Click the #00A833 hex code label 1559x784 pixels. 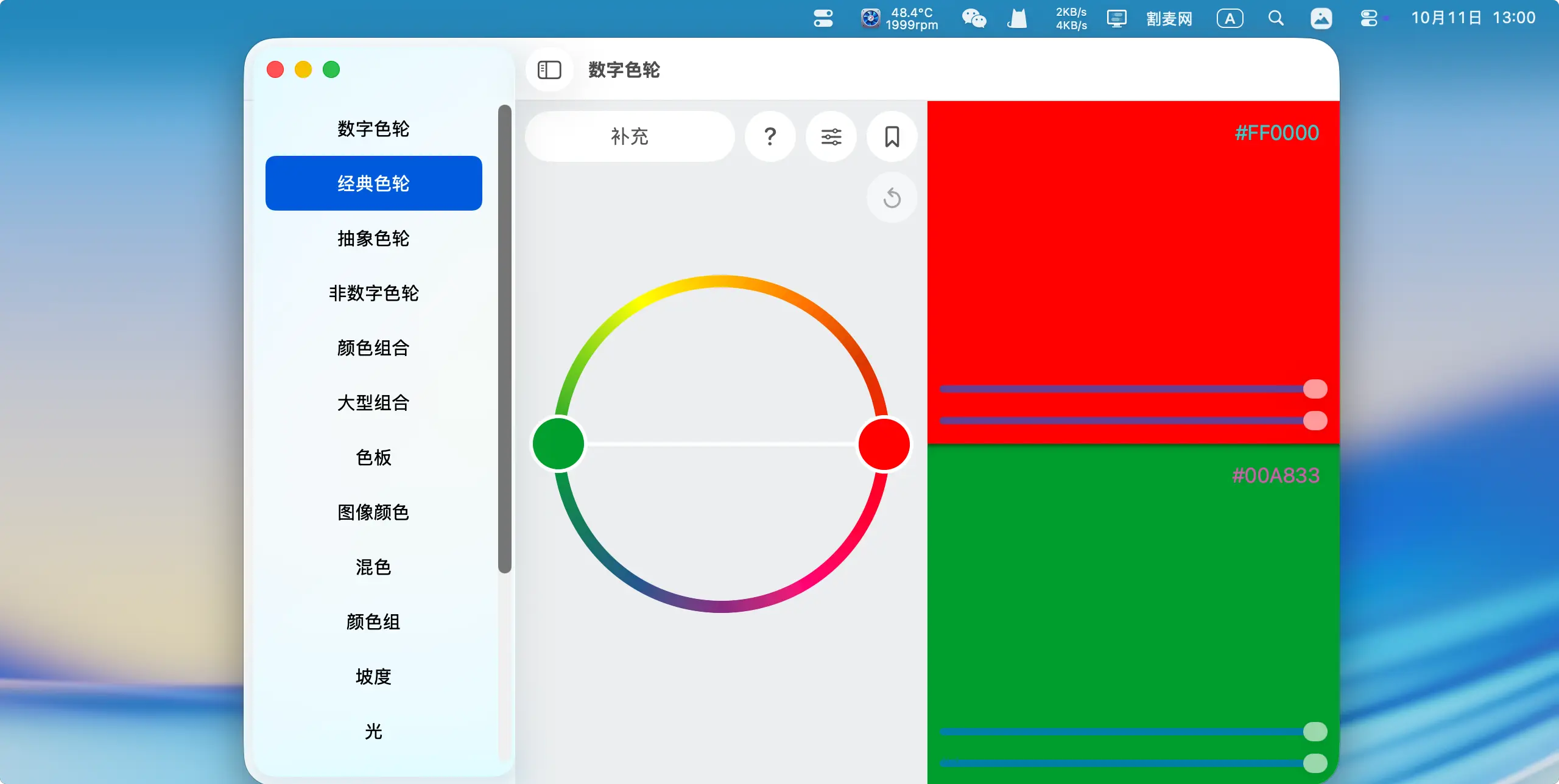click(1275, 475)
